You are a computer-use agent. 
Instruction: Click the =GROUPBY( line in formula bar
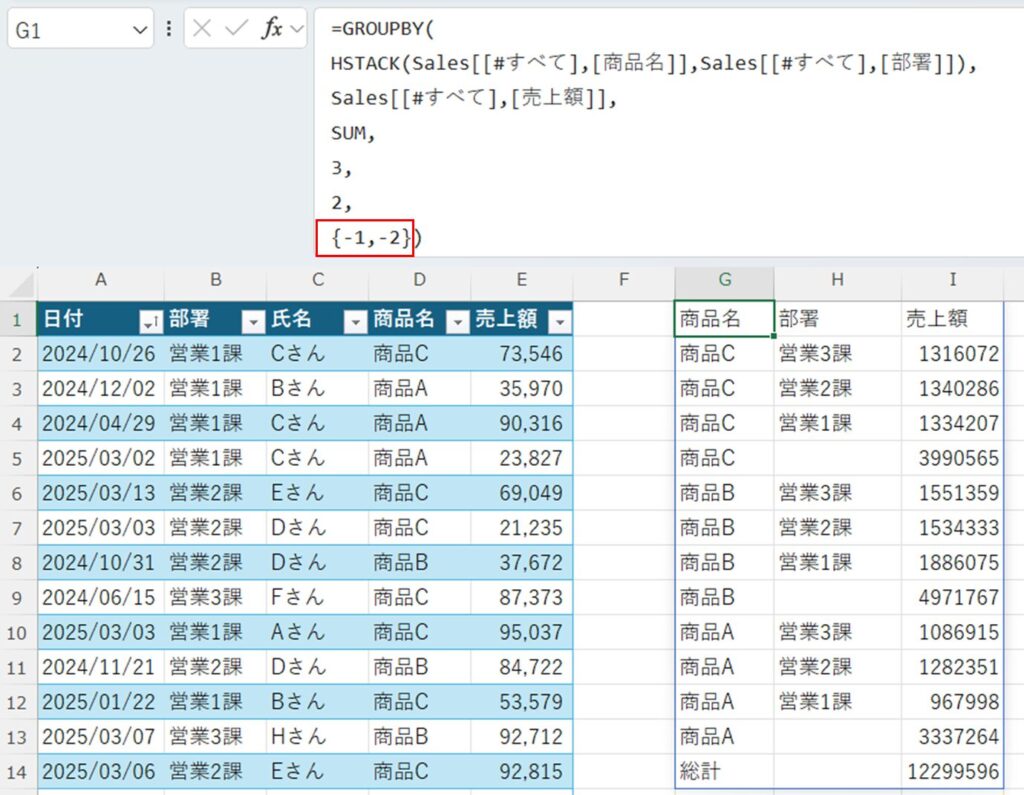point(382,29)
